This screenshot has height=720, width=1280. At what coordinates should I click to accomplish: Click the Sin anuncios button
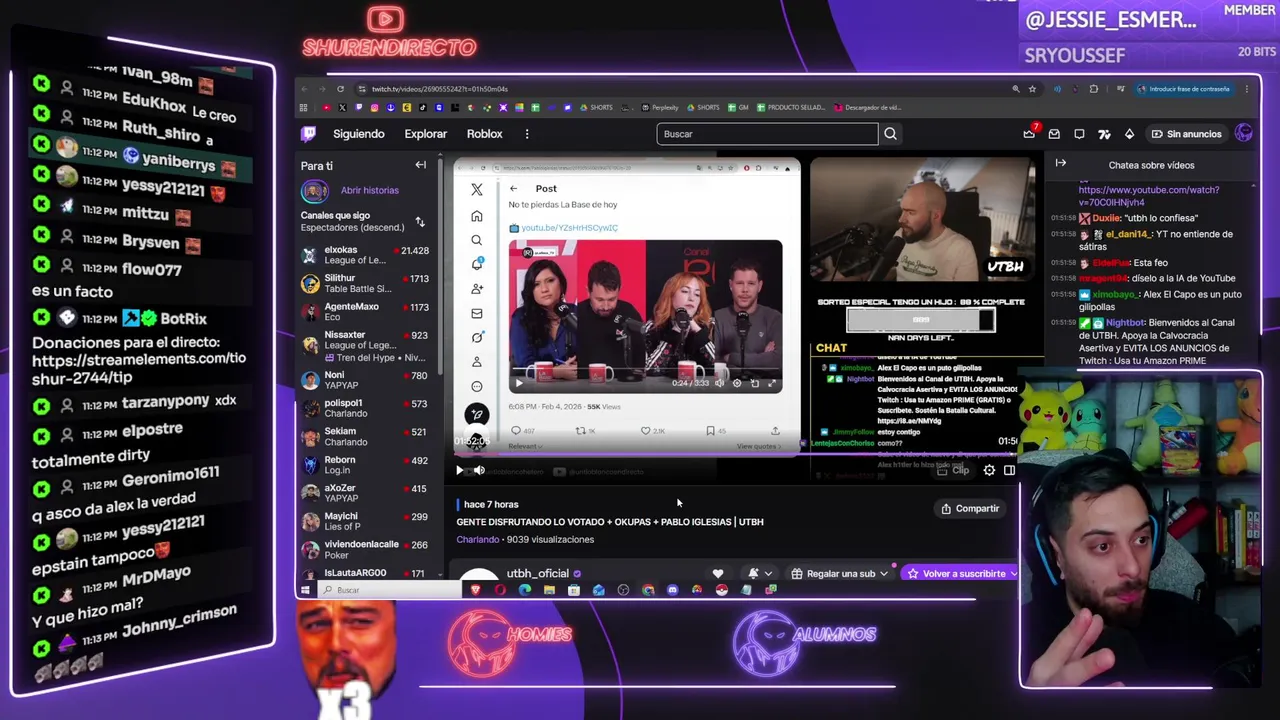1186,134
